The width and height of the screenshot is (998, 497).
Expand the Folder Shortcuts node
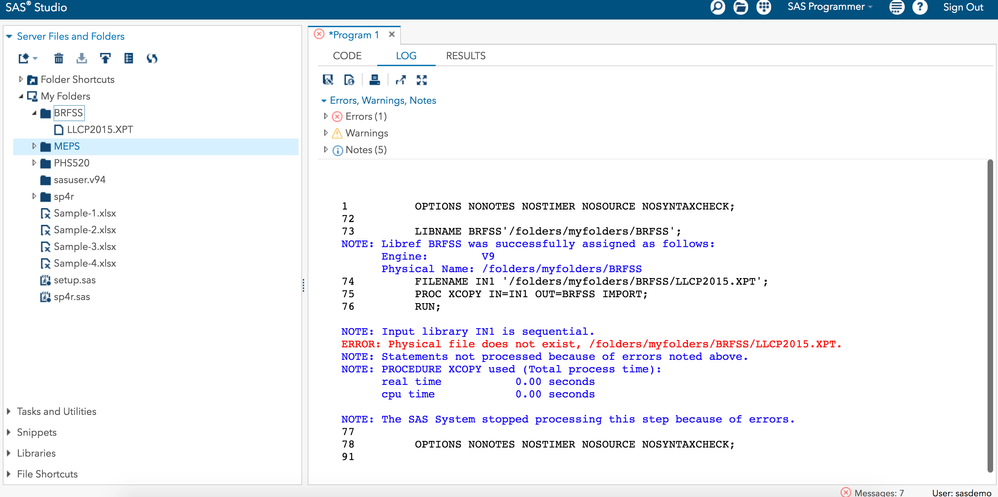(x=21, y=80)
